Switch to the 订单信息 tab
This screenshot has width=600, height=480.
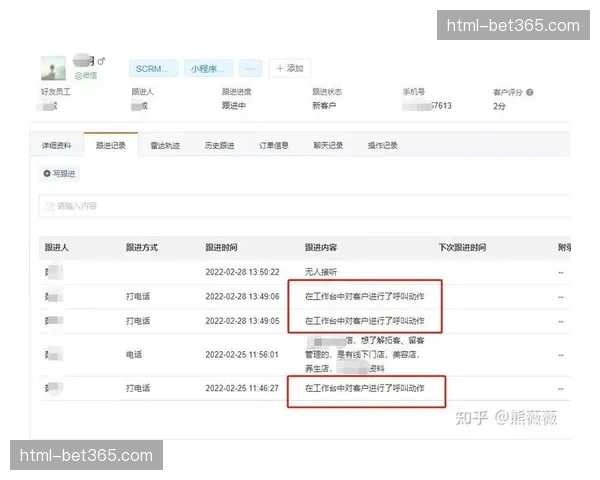click(x=274, y=145)
